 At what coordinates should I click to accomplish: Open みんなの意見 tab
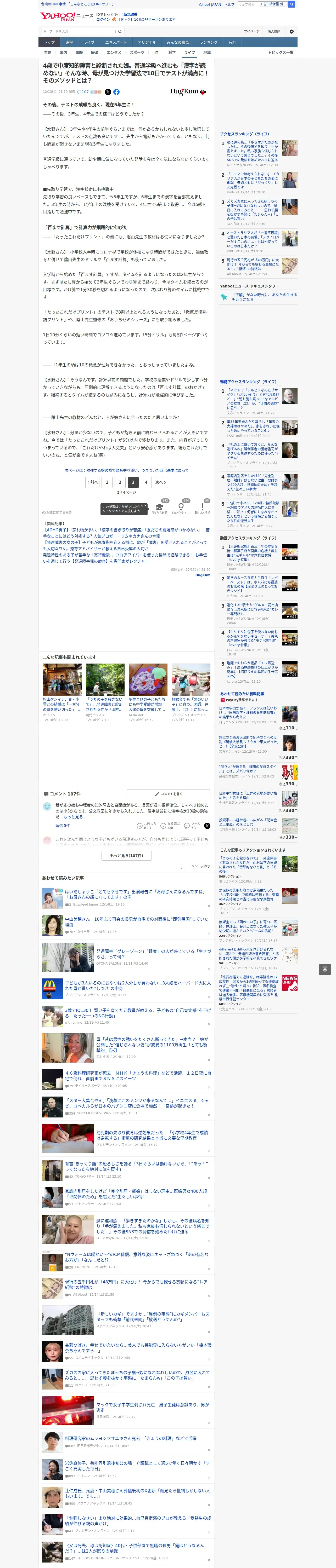177,43
